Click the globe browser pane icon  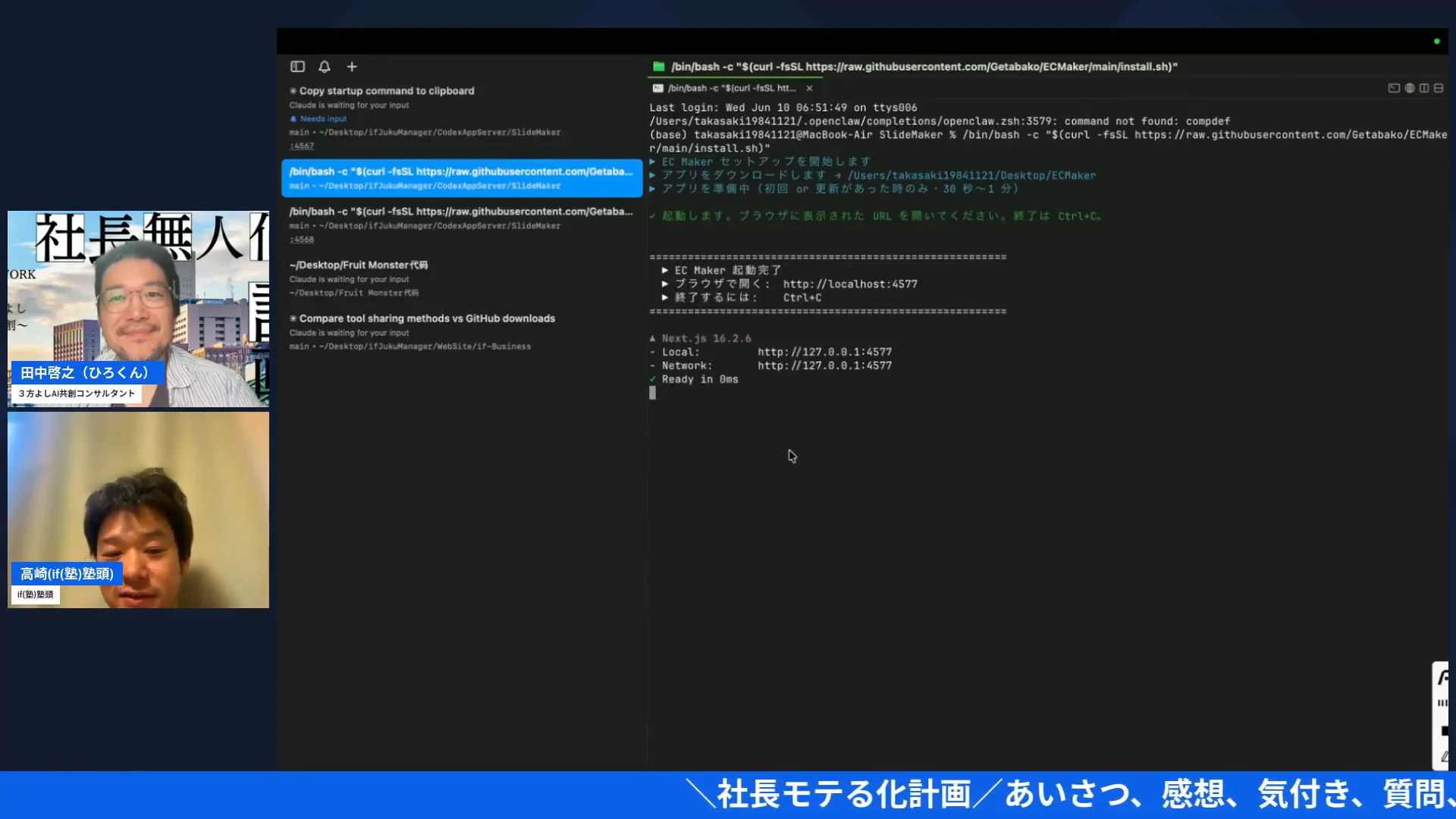pyautogui.click(x=1410, y=88)
